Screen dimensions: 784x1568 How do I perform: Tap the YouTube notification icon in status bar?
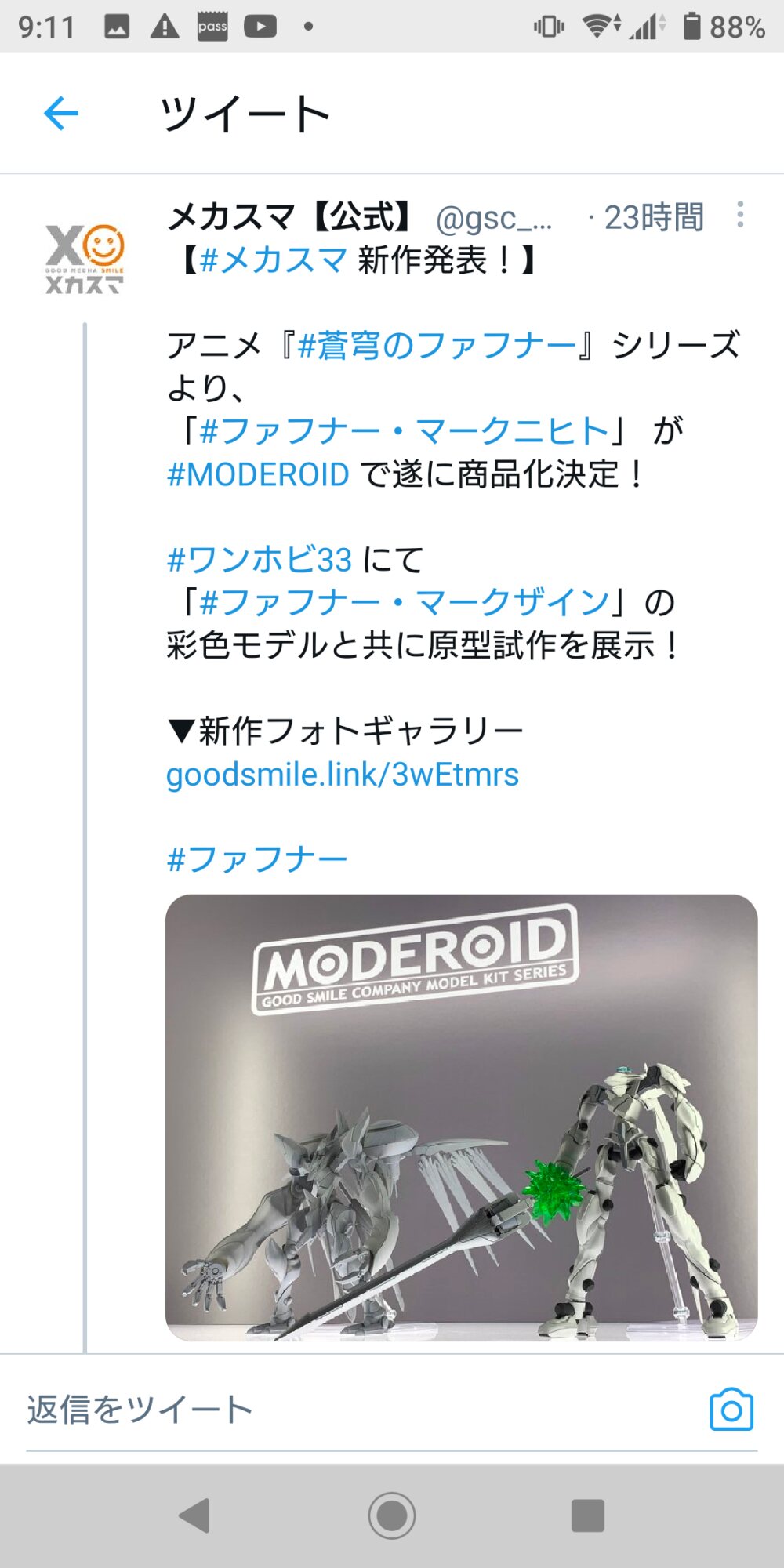(x=260, y=27)
